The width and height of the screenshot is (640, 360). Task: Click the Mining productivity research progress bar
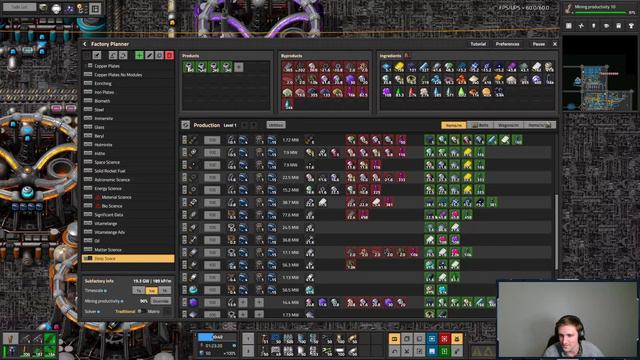[599, 13]
